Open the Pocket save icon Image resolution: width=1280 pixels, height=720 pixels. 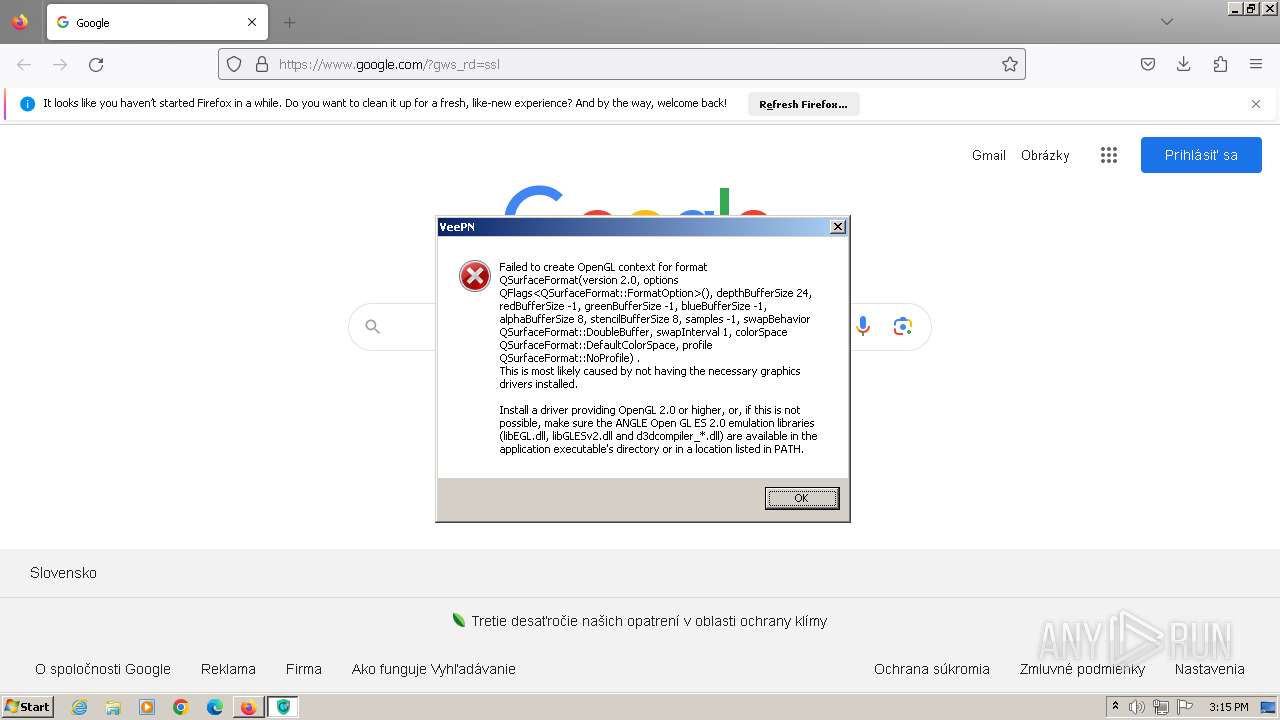pos(1148,64)
